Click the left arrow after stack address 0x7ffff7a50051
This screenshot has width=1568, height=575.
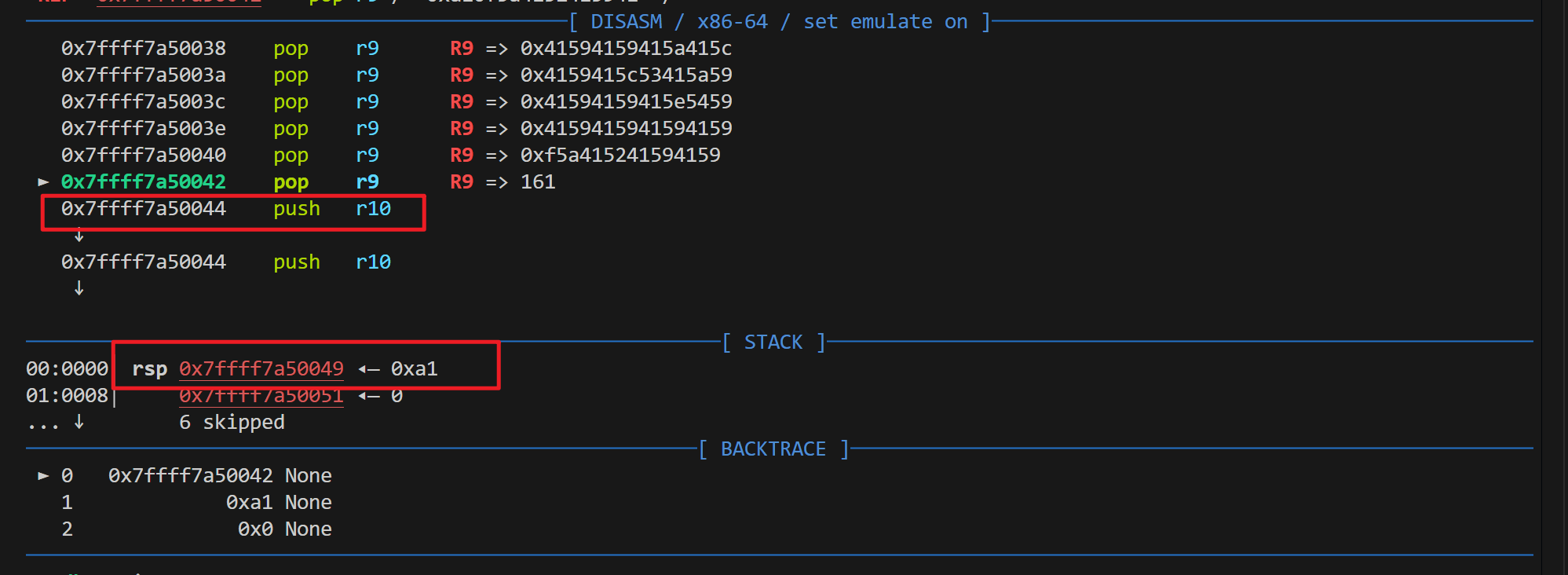(367, 396)
